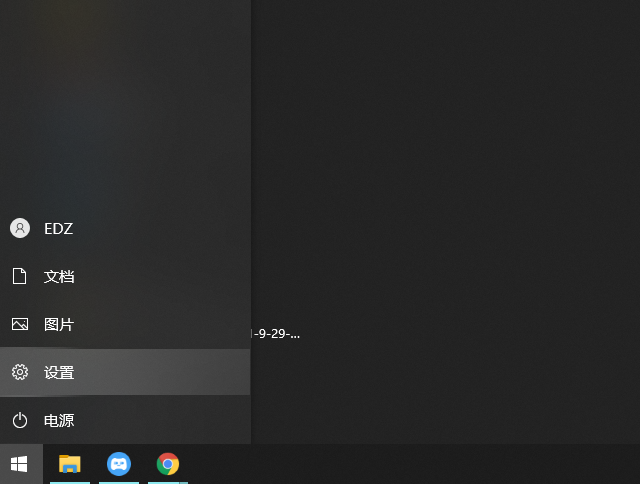The image size is (640, 484).
Task: Click the EDZ user avatar icon
Action: pyautogui.click(x=20, y=228)
